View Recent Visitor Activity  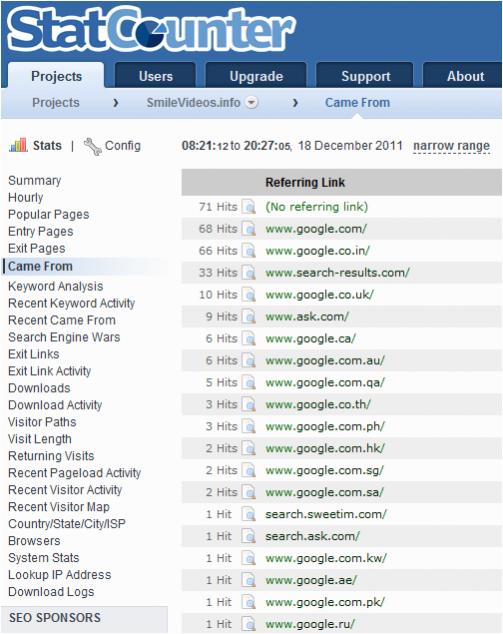[x=65, y=490]
